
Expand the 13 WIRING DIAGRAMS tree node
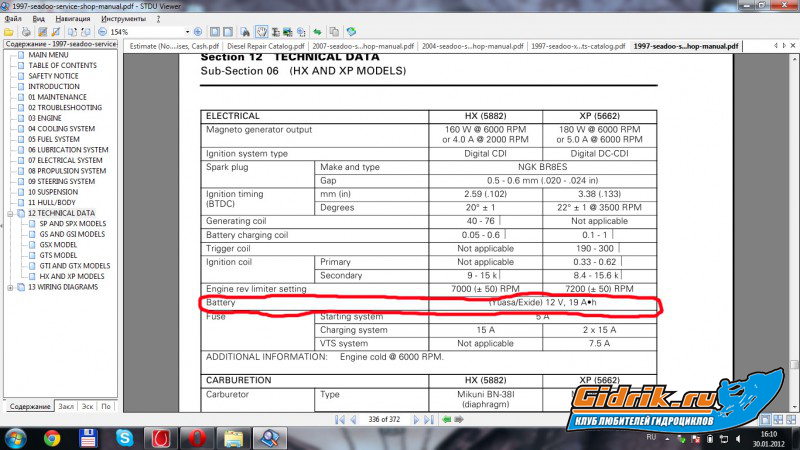point(11,288)
